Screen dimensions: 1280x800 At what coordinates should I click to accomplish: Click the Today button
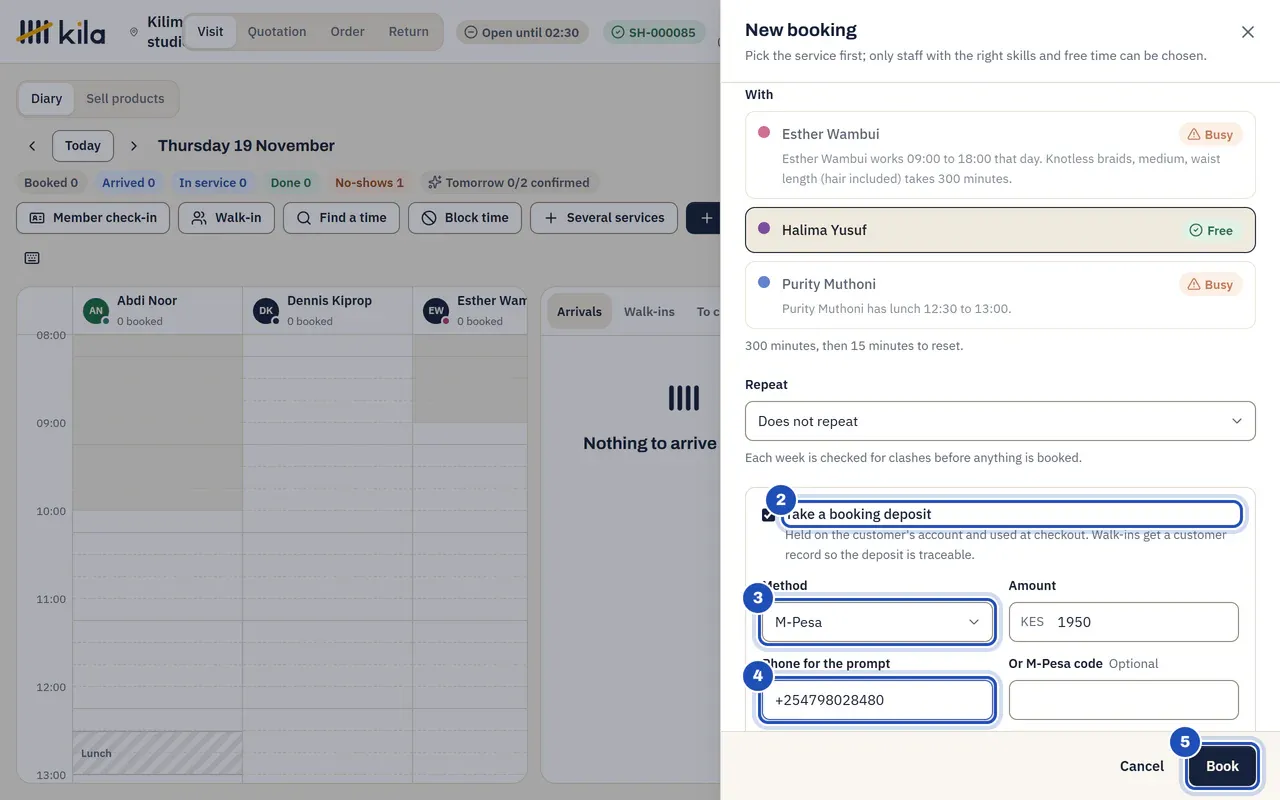(x=83, y=146)
